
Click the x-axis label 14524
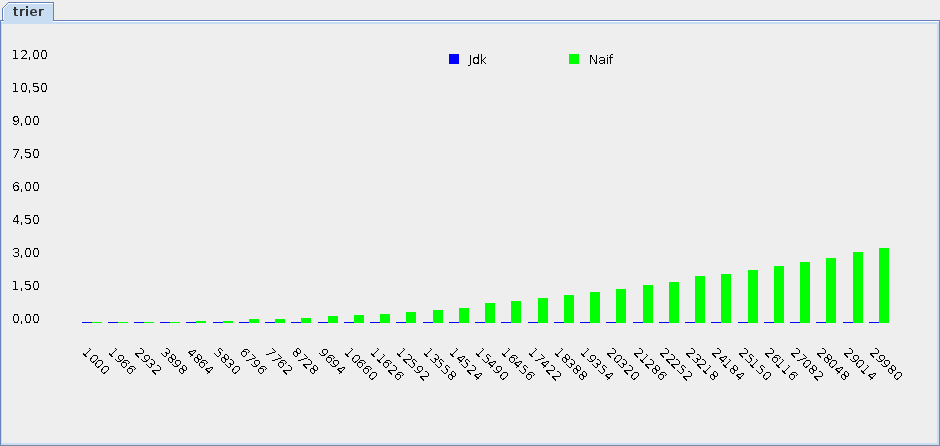(x=465, y=364)
